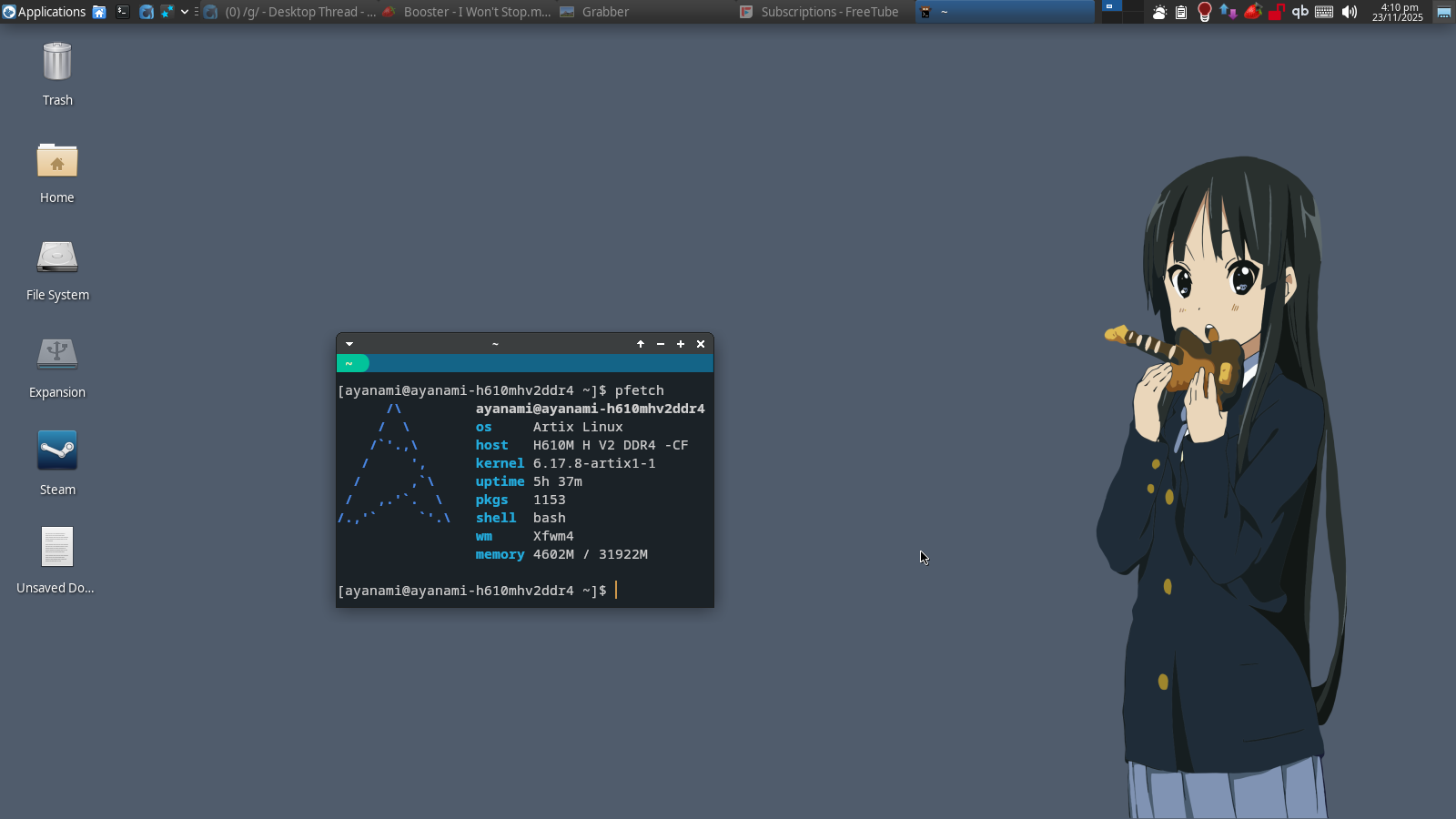This screenshot has width=1456, height=819.
Task: Expand the panel launcher dropdown arrow
Action: [x=185, y=12]
